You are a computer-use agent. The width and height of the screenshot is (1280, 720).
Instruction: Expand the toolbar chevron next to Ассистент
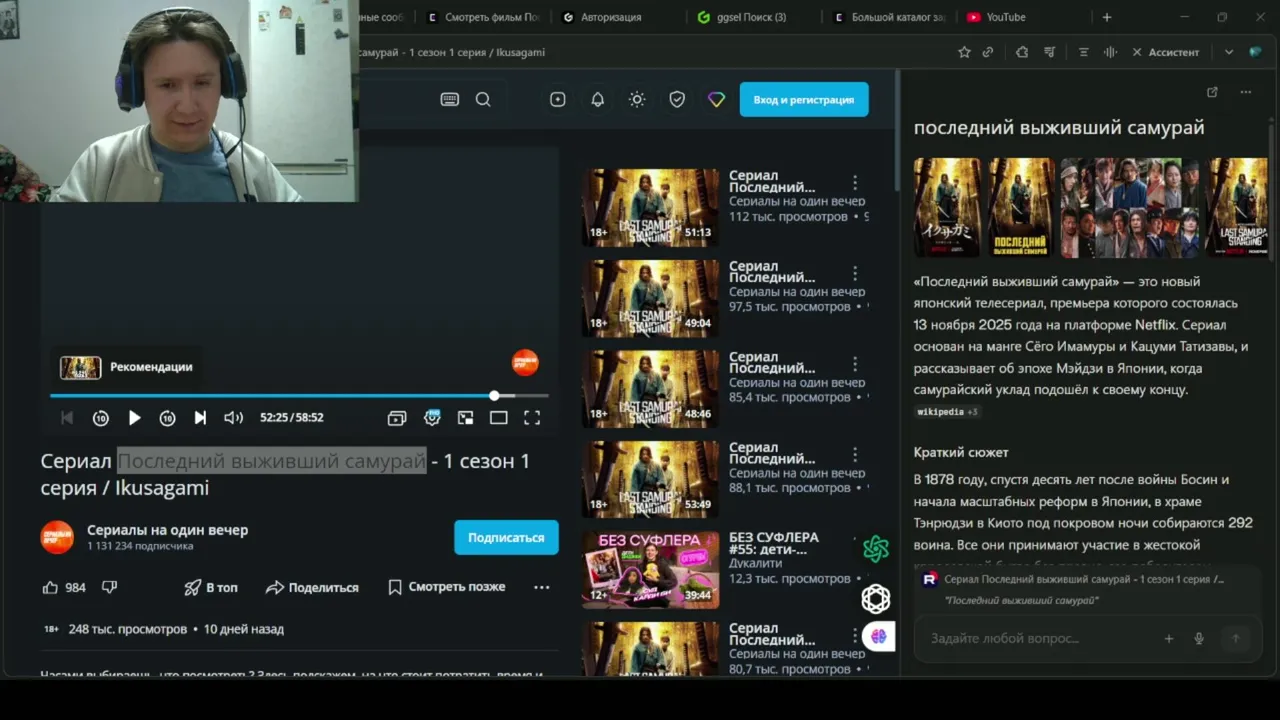1229,52
